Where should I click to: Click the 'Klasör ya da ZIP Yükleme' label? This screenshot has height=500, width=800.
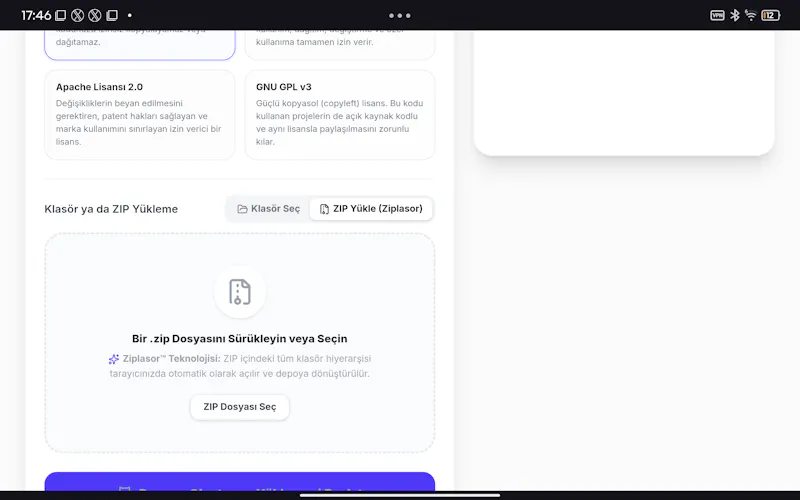pyautogui.click(x=111, y=209)
